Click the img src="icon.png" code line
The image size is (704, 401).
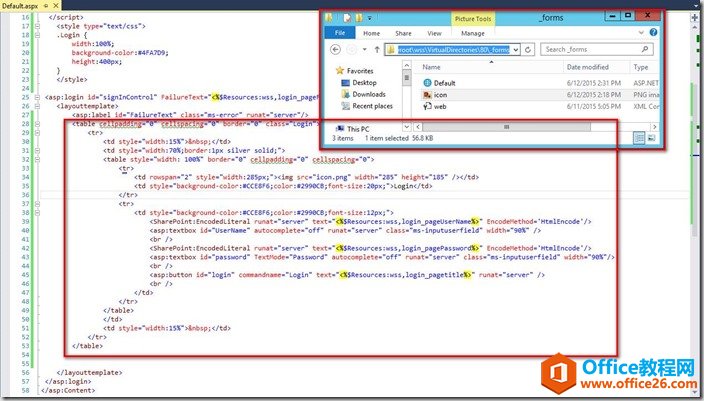tap(306, 177)
